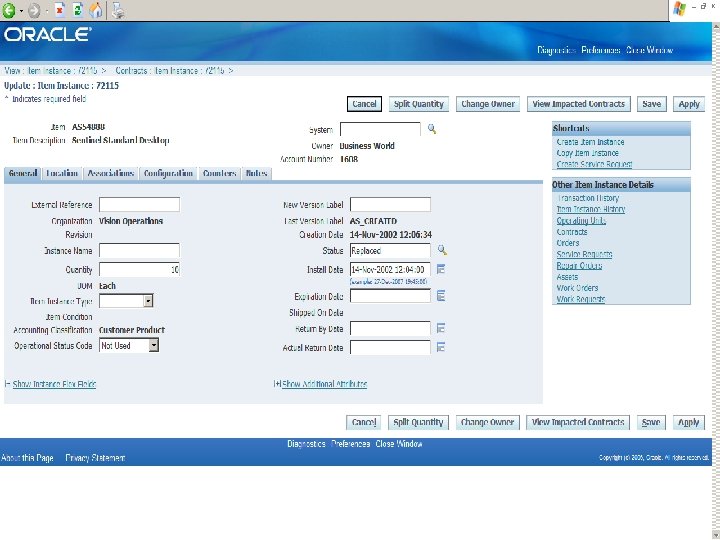Switch to the Counters tab
The width and height of the screenshot is (720, 540).
click(x=219, y=174)
